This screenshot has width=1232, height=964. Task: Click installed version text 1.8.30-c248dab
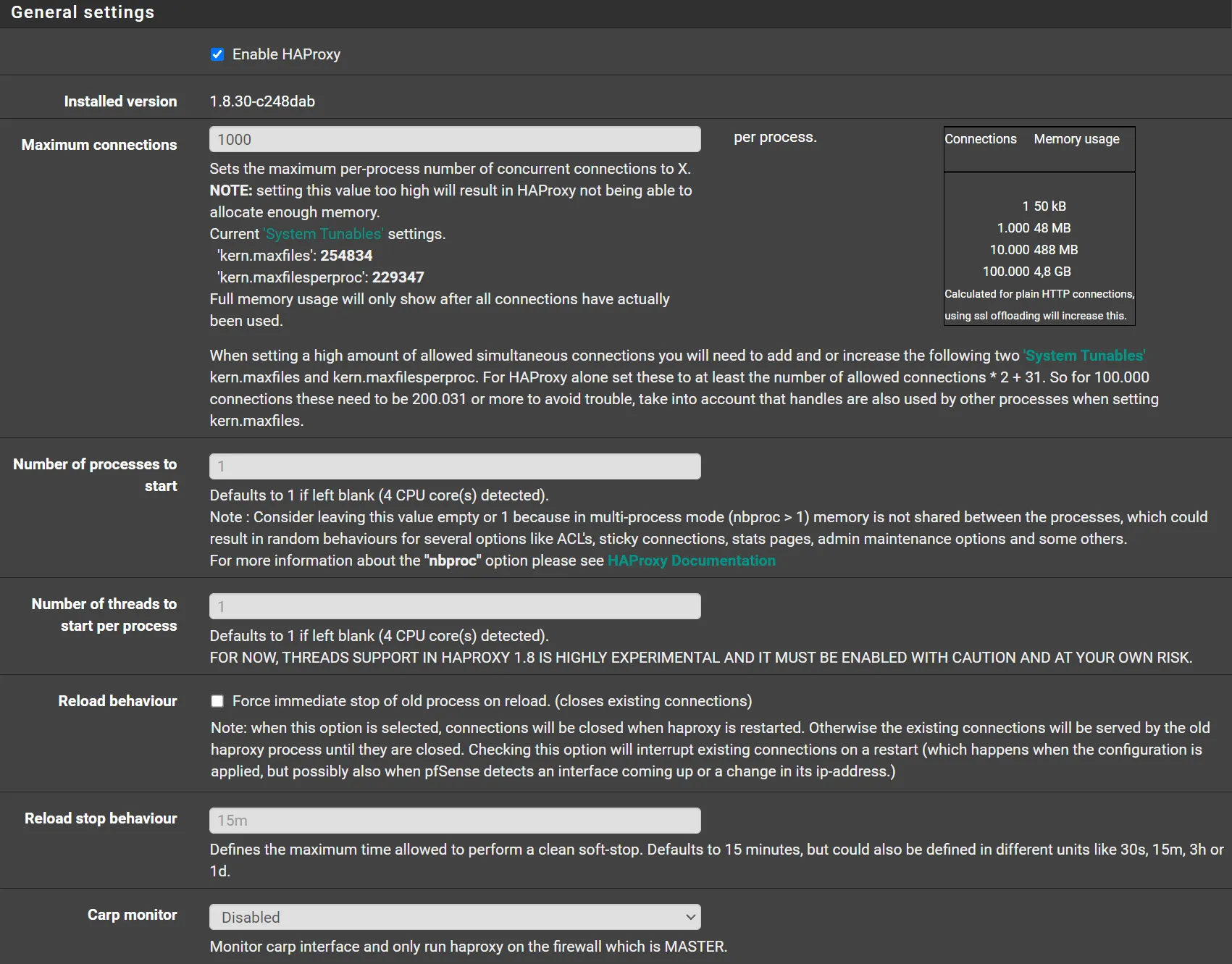[x=262, y=101]
